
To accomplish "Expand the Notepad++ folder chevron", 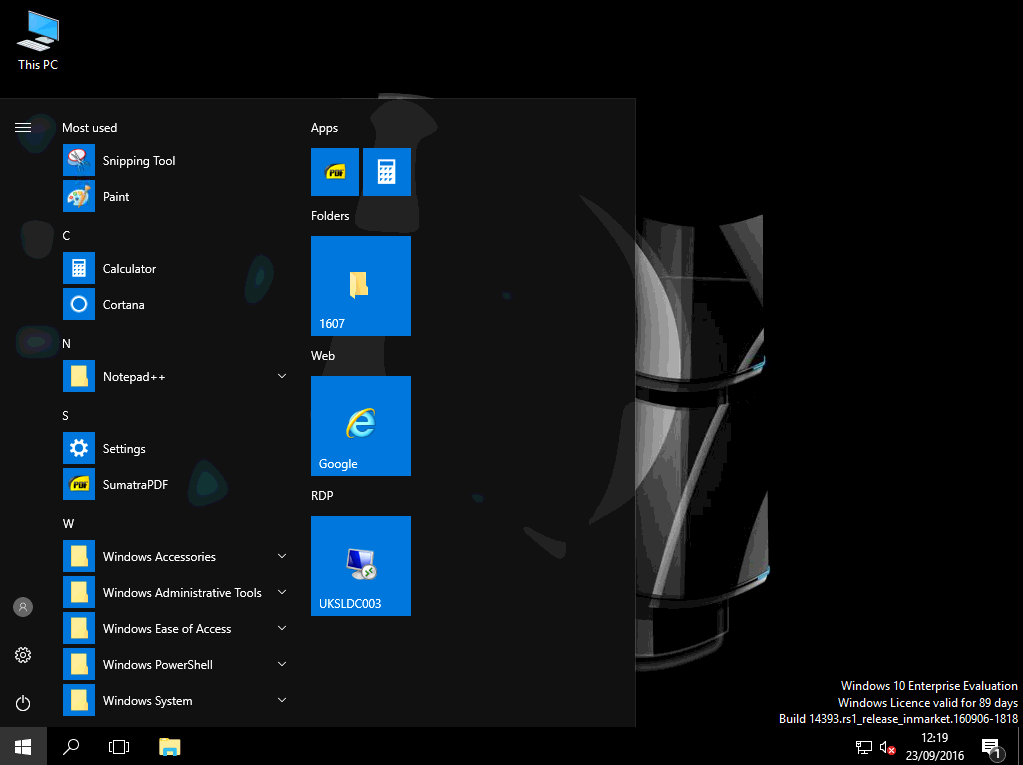I will point(282,376).
